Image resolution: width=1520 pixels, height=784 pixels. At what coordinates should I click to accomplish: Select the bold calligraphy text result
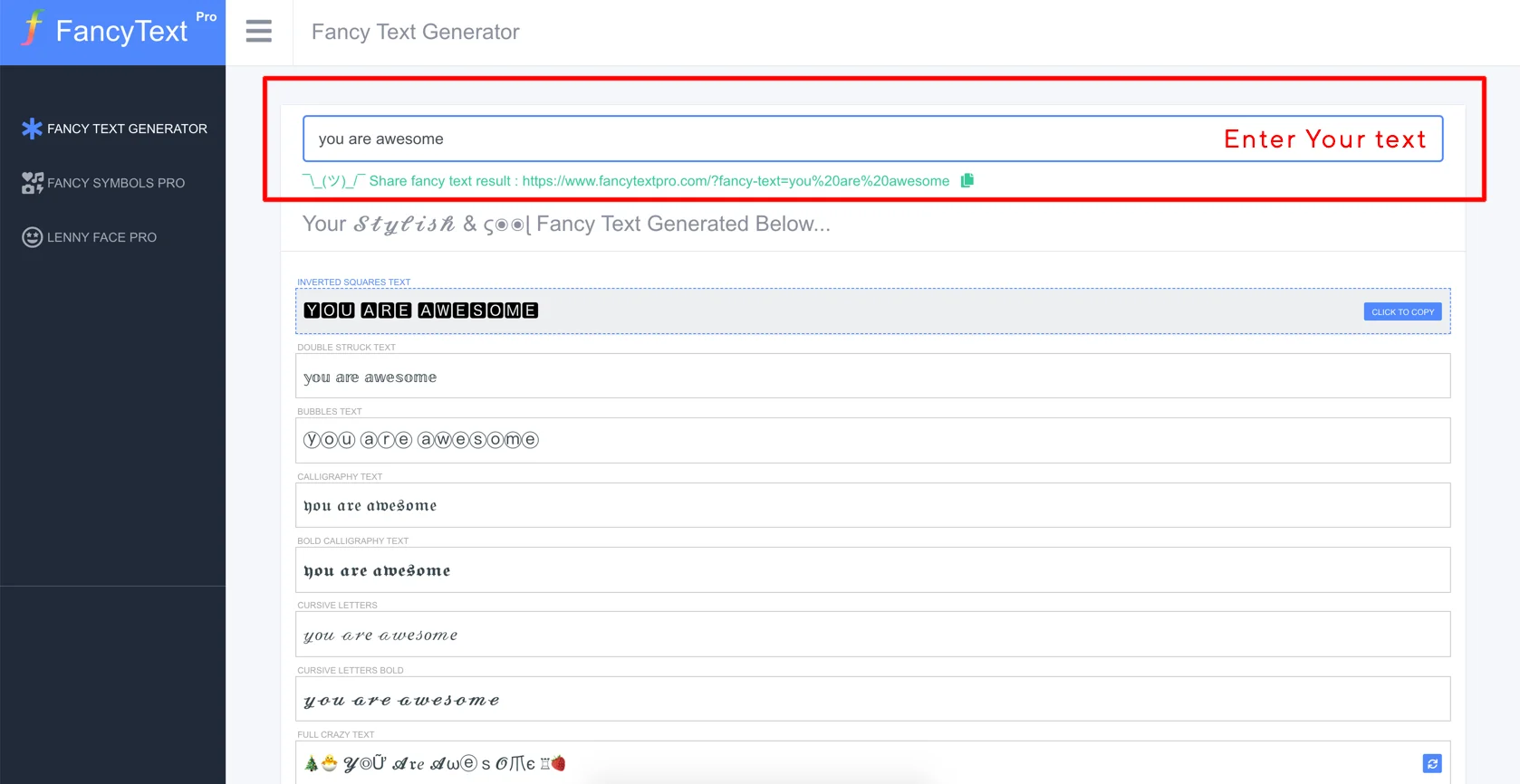pos(872,570)
